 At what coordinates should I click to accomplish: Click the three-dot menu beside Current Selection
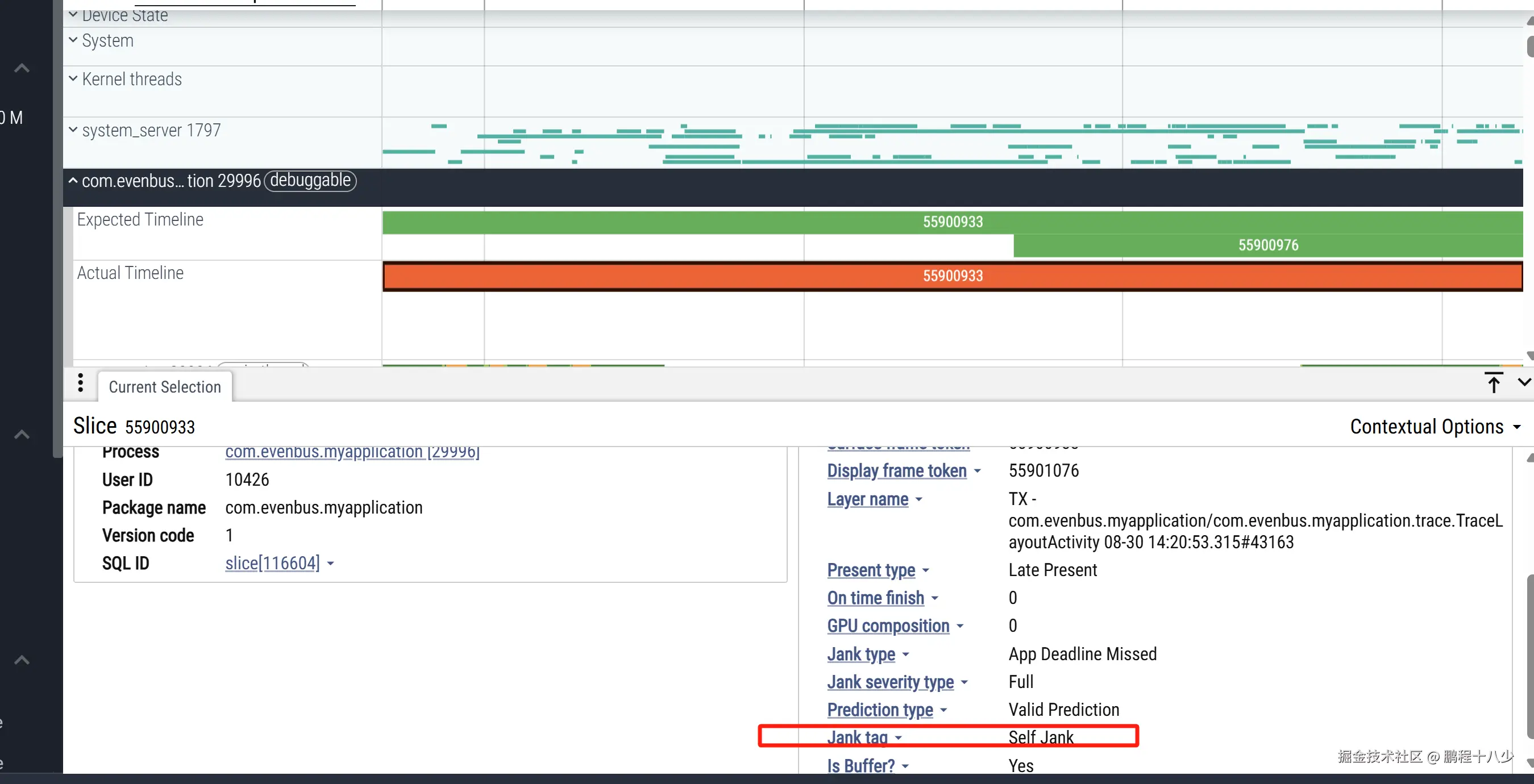point(80,383)
